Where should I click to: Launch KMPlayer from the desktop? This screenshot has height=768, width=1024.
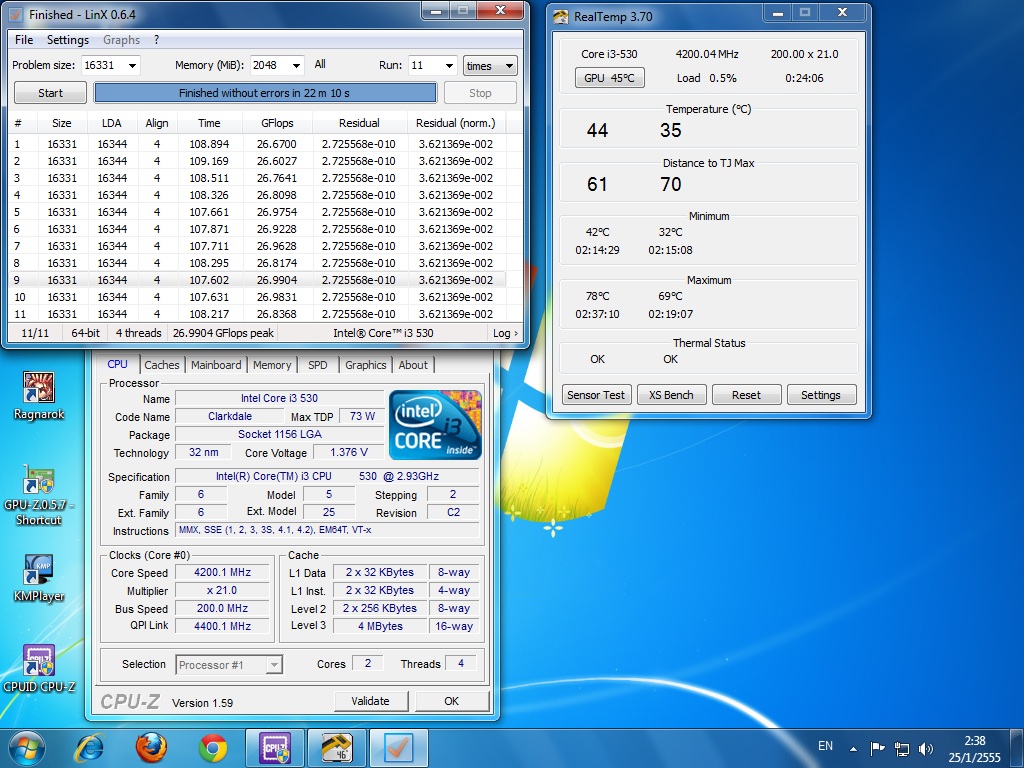tap(38, 571)
